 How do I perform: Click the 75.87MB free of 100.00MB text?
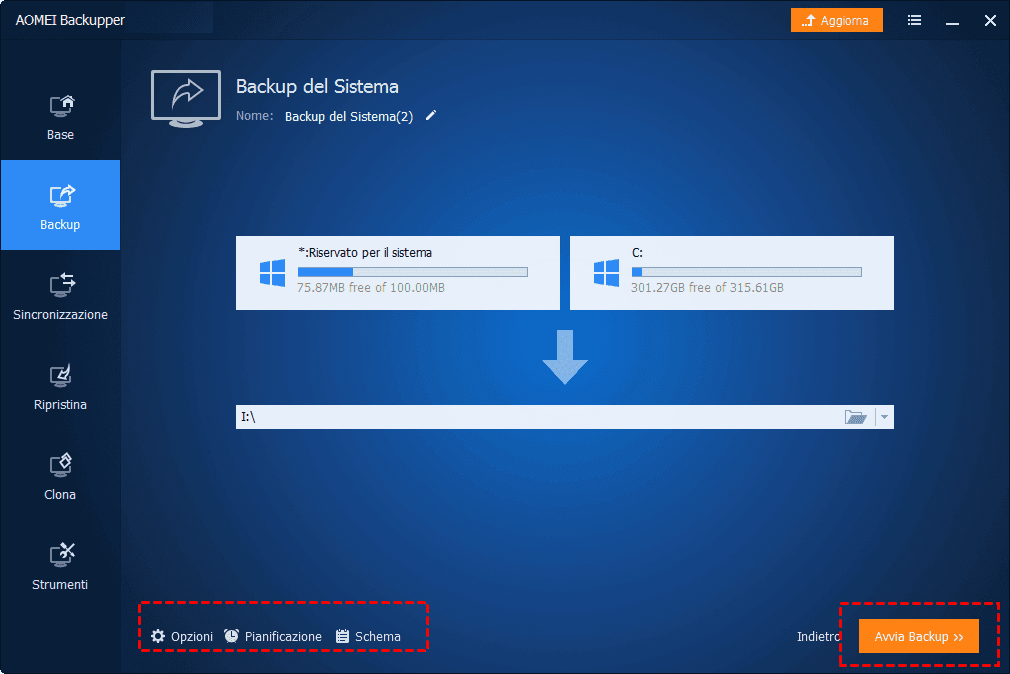[x=371, y=288]
